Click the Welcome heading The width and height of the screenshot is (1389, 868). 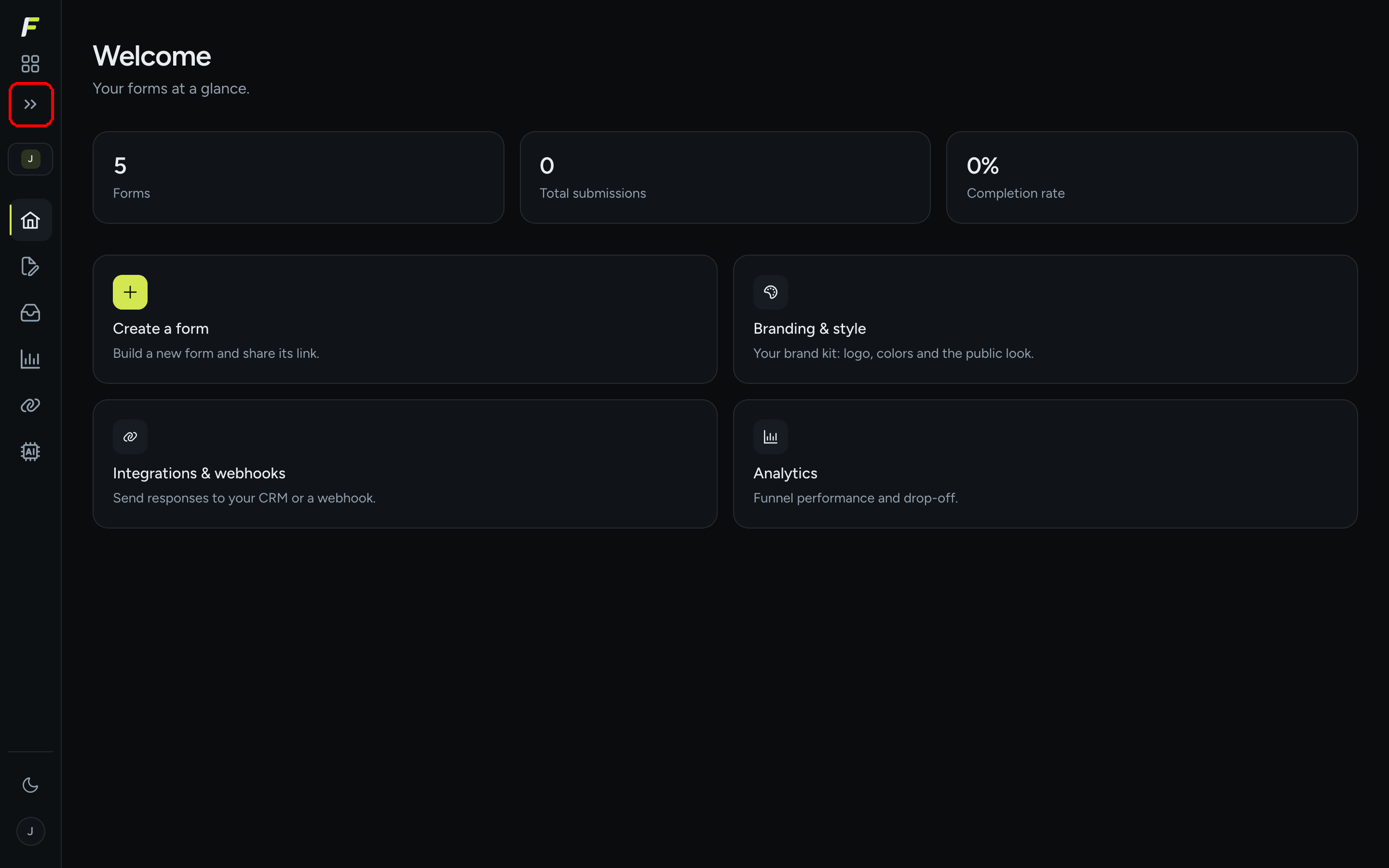(x=152, y=56)
